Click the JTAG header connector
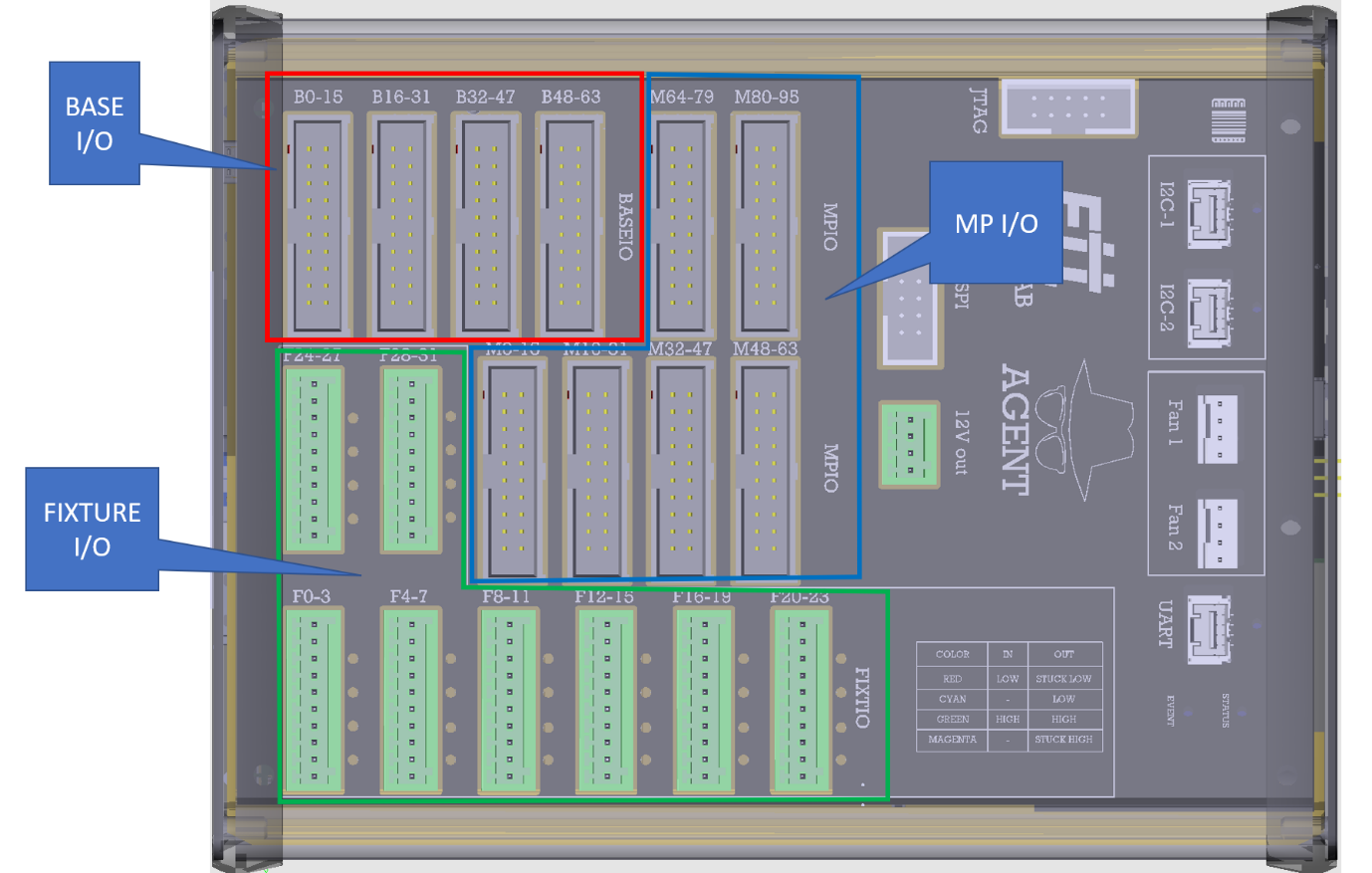Screen dimensions: 1372x873 click(x=1067, y=108)
